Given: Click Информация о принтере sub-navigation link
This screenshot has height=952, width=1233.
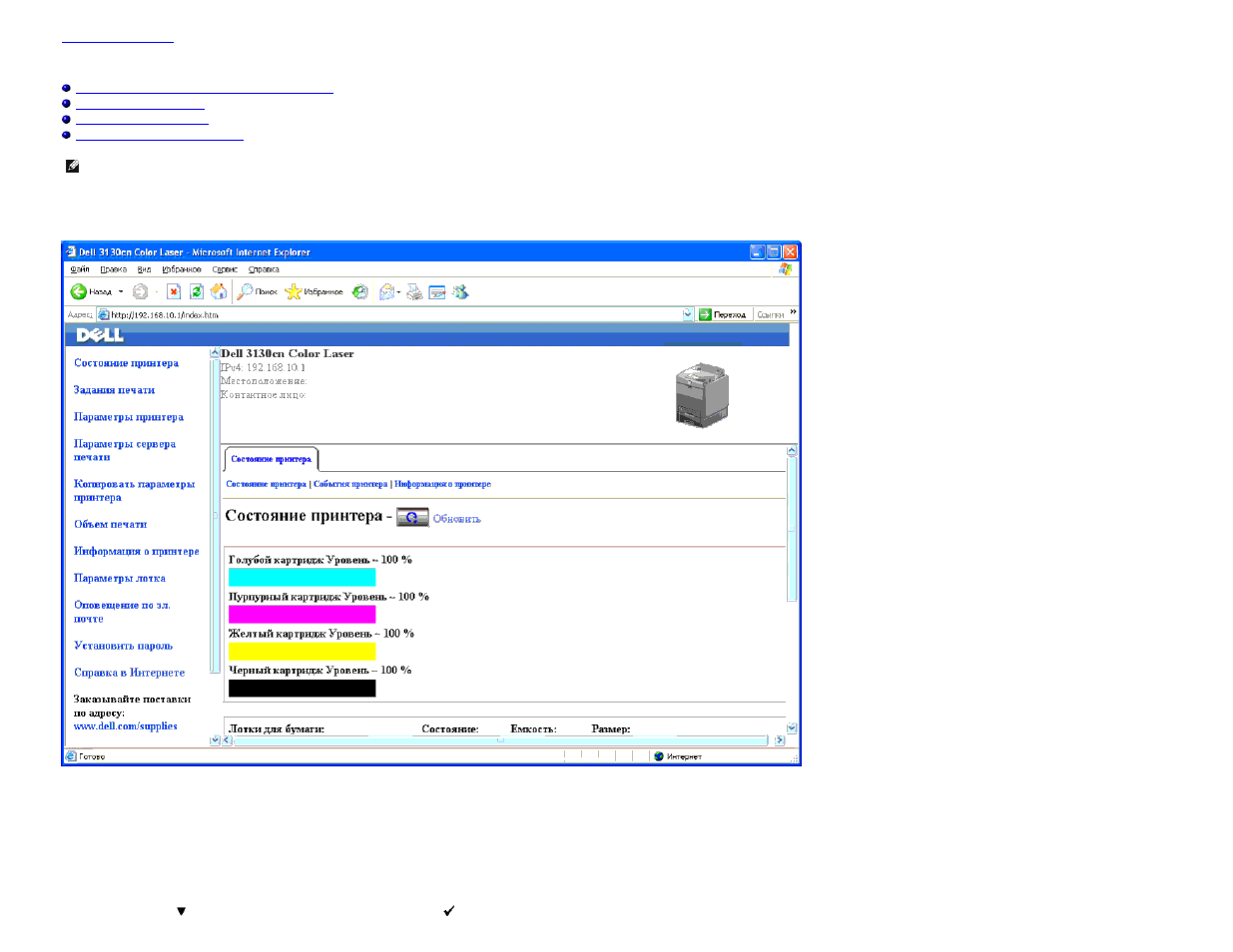Looking at the screenshot, I should point(442,484).
